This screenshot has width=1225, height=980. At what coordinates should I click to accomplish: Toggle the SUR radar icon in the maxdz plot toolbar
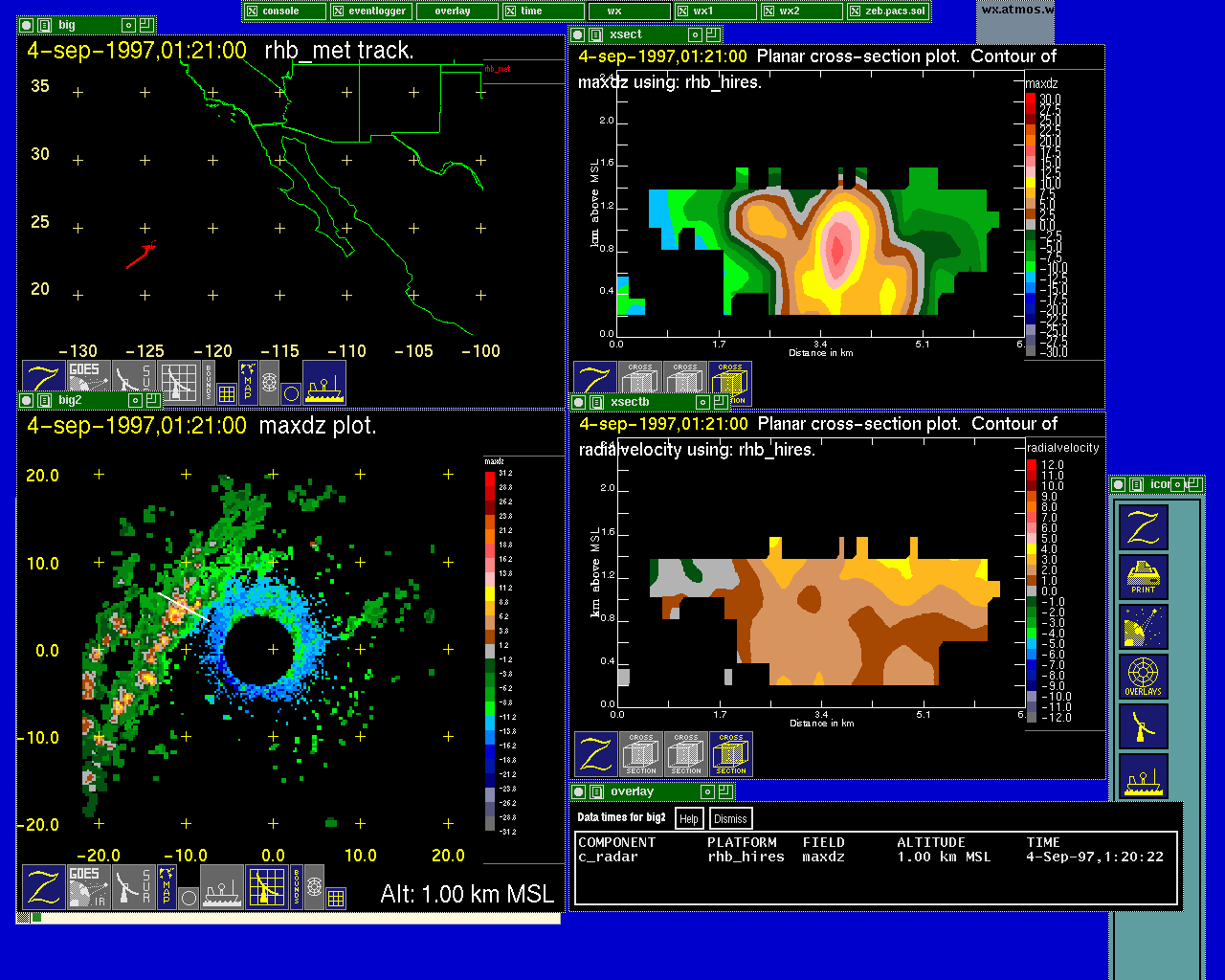133,887
